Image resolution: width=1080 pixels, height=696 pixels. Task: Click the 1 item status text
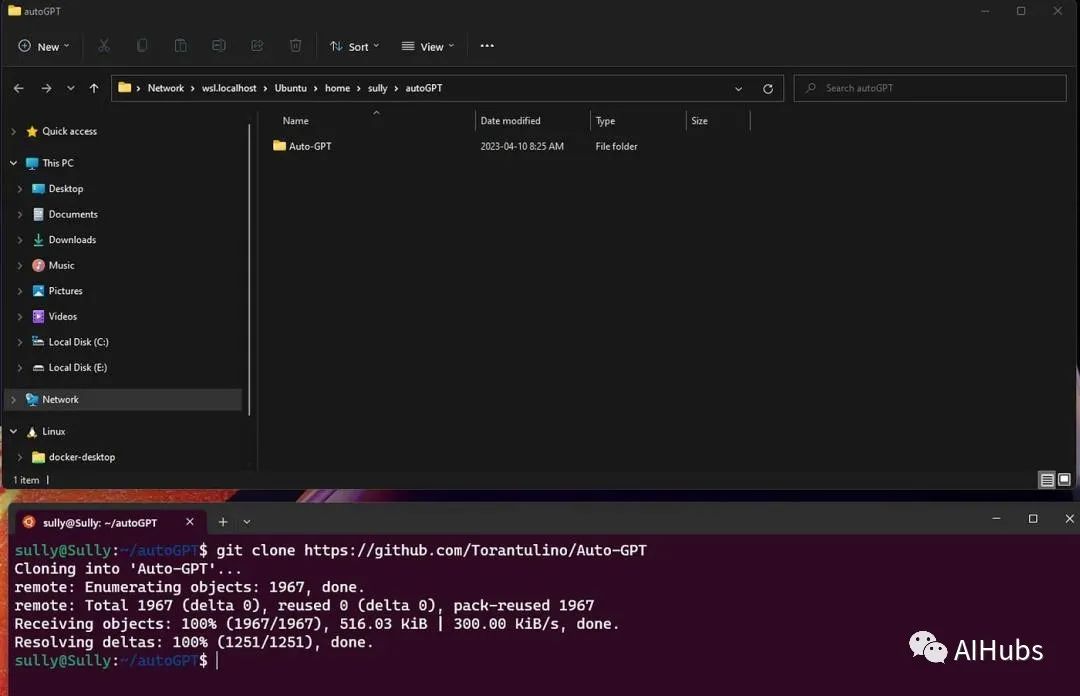pyautogui.click(x=26, y=480)
